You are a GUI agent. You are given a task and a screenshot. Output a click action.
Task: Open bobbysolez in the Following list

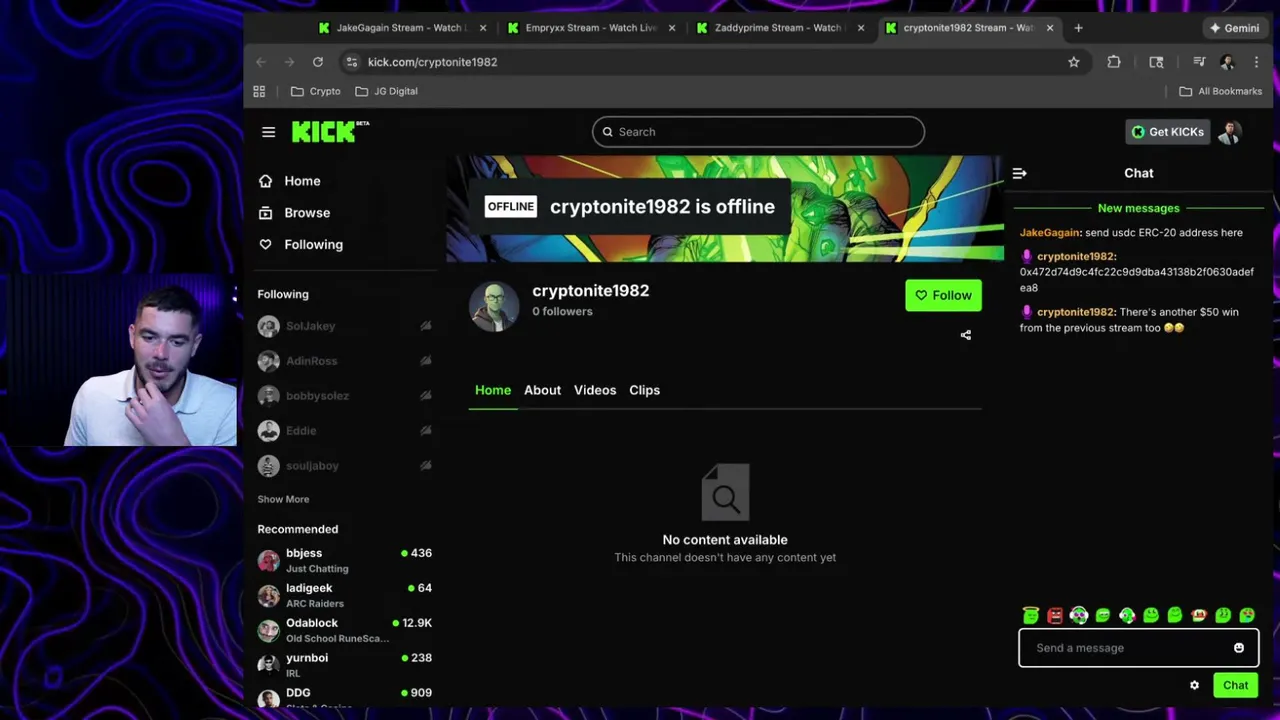pyautogui.click(x=344, y=396)
